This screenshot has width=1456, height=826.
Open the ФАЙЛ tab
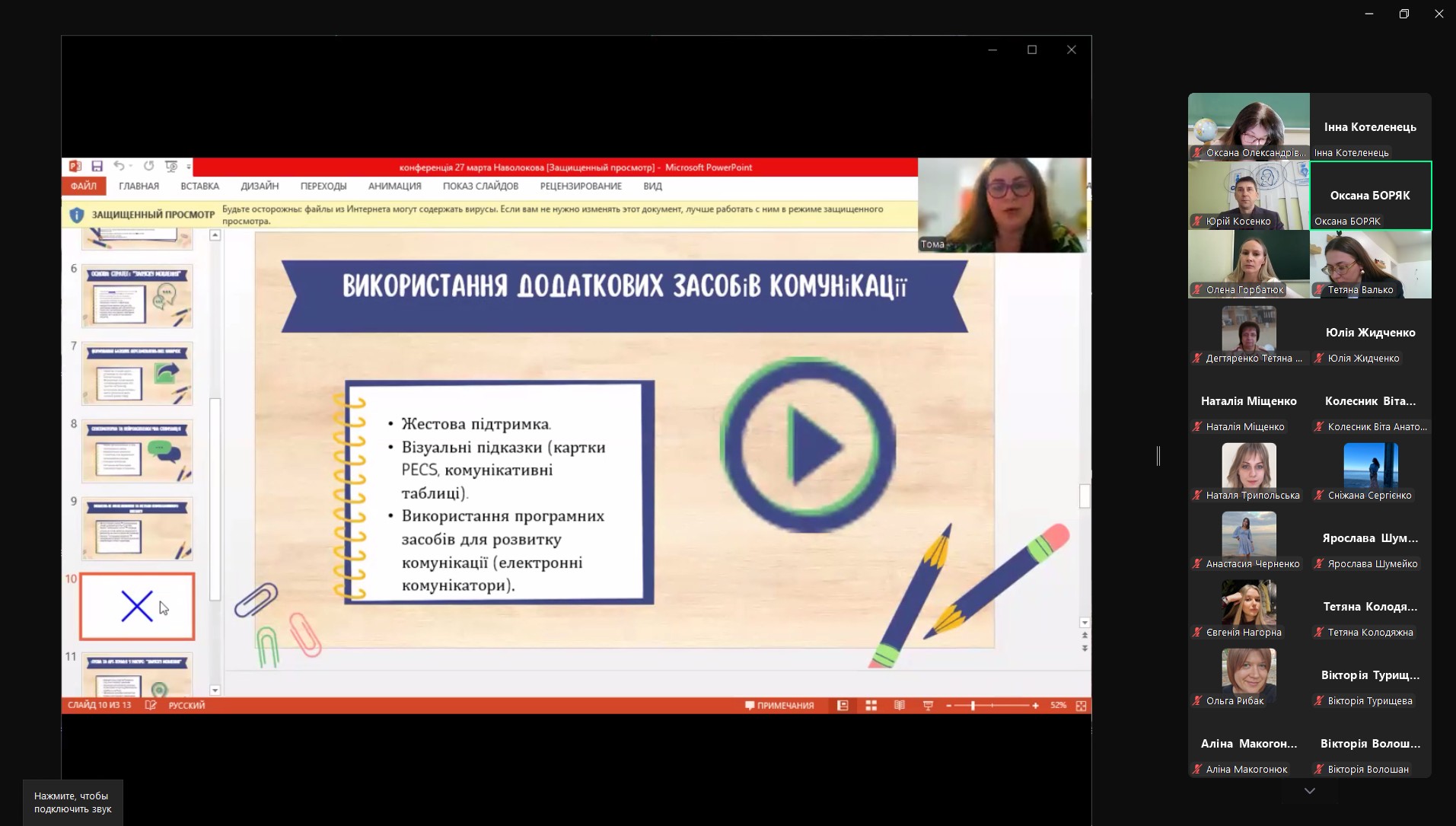pos(84,187)
